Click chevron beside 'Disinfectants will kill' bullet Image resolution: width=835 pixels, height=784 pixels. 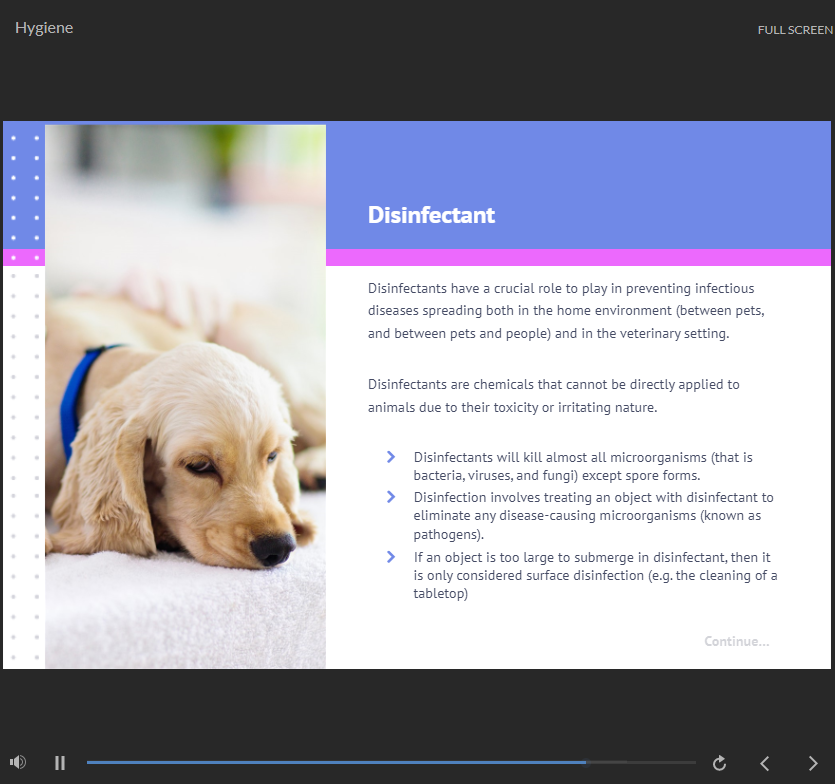(391, 457)
